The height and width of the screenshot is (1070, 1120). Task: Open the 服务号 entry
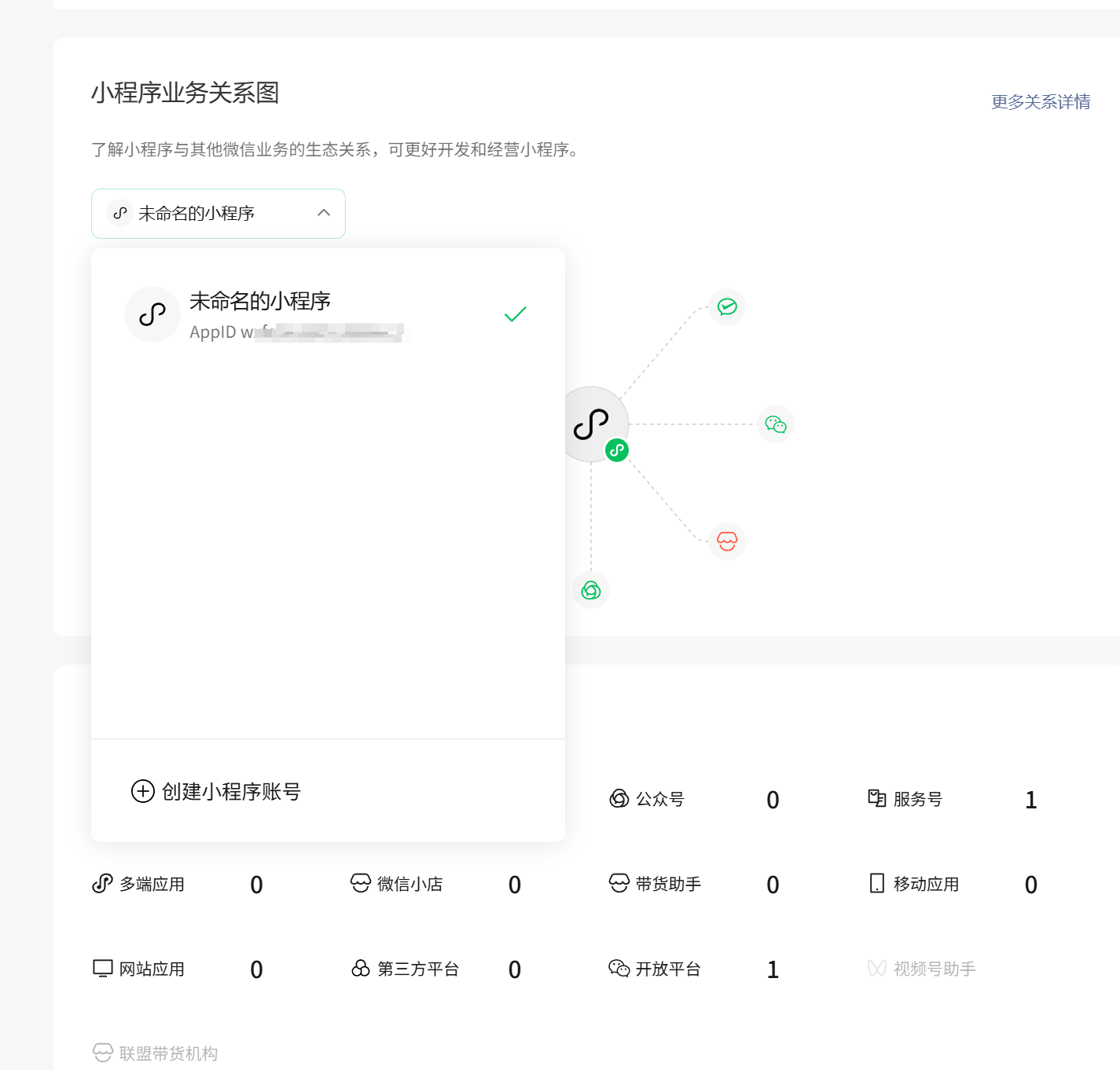[918, 799]
